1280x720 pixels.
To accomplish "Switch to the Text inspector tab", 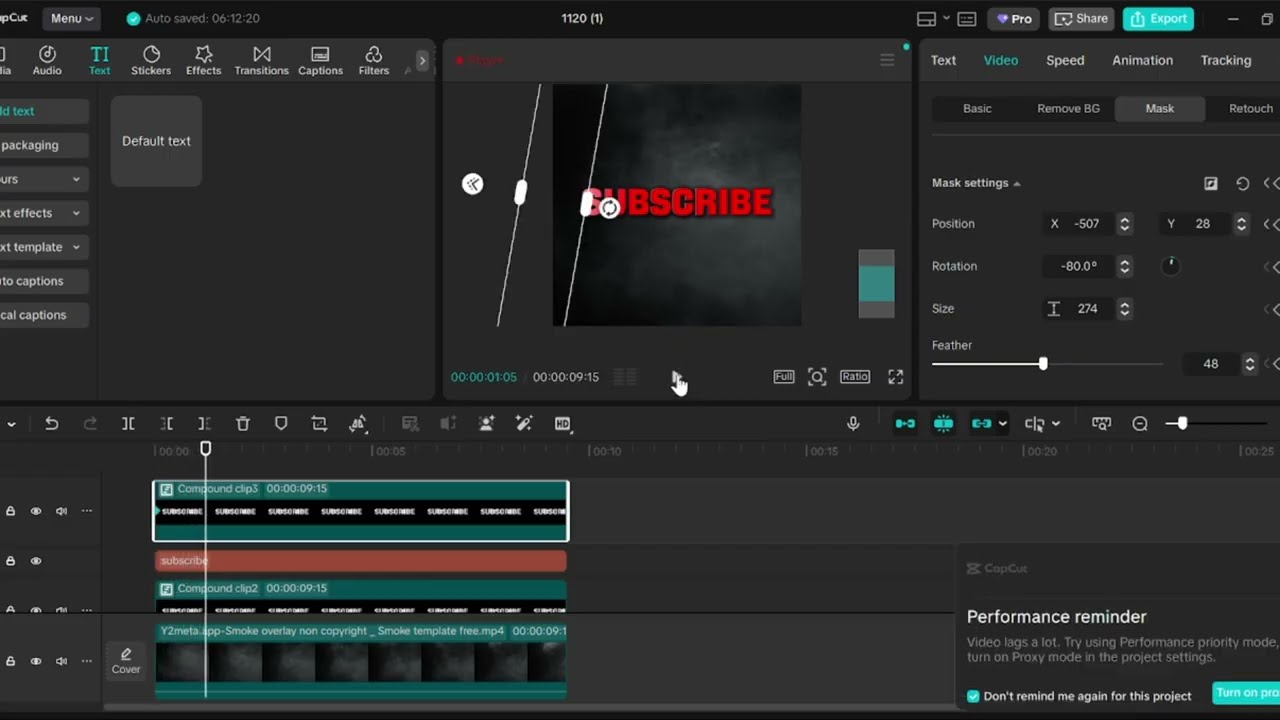I will click(943, 60).
